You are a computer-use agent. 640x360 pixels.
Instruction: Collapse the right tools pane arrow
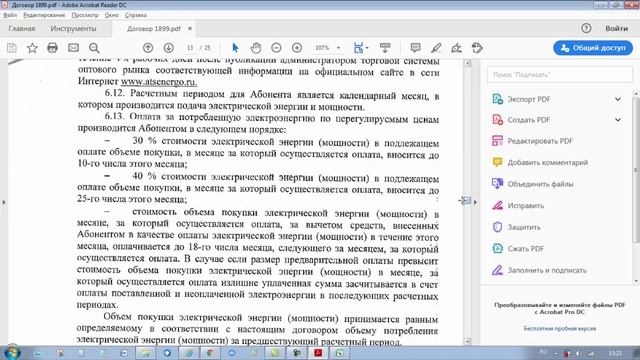[x=475, y=202]
